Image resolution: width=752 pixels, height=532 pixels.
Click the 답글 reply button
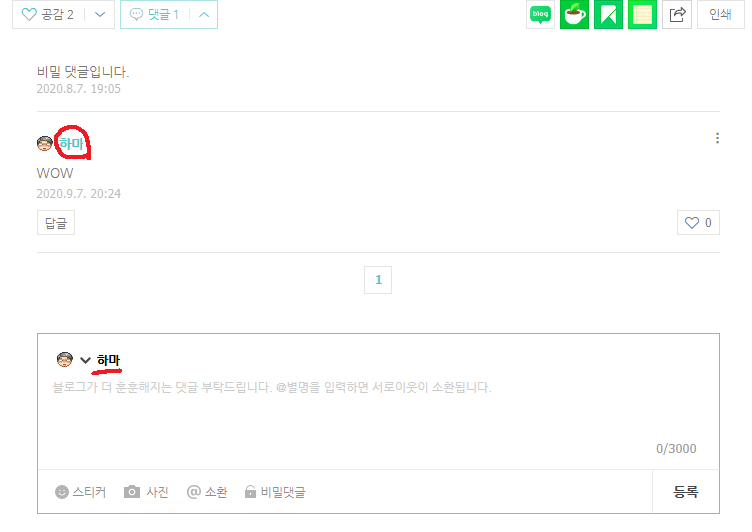56,223
